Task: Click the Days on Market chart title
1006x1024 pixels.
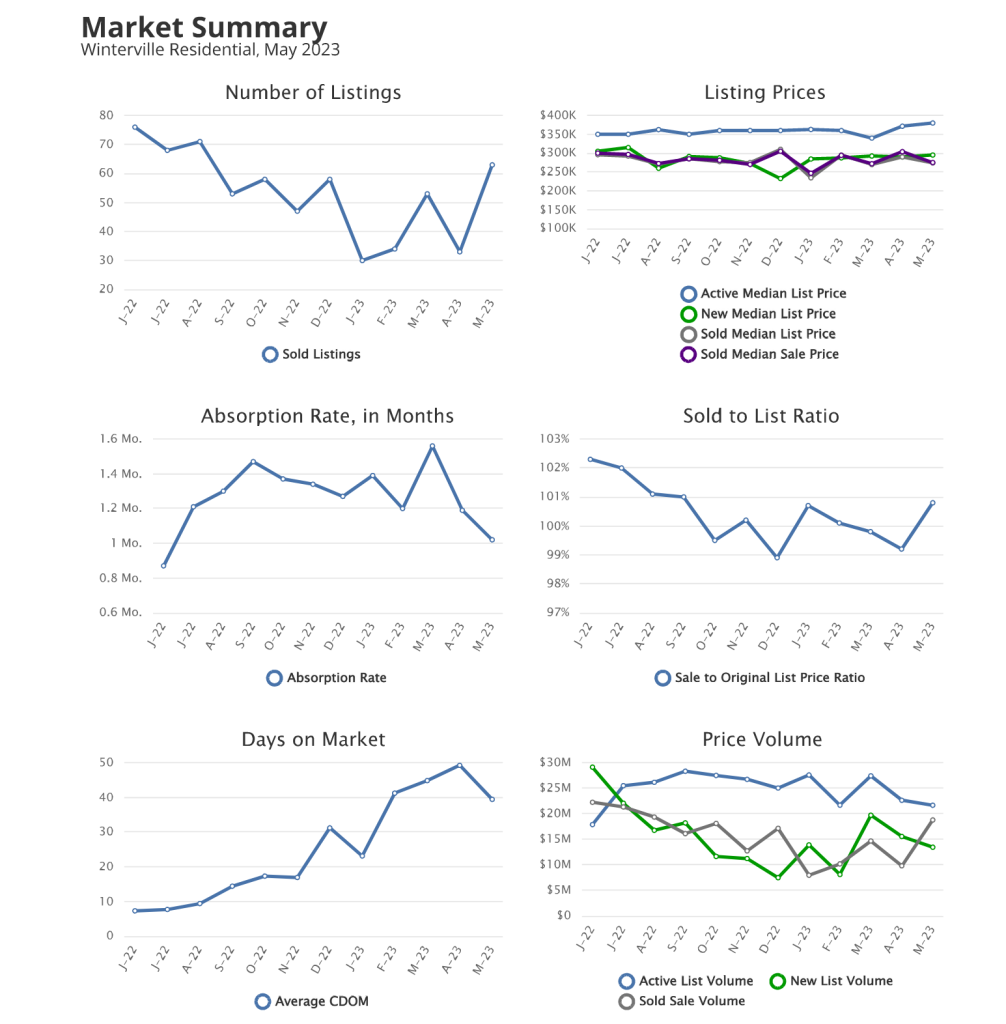Action: (x=313, y=740)
